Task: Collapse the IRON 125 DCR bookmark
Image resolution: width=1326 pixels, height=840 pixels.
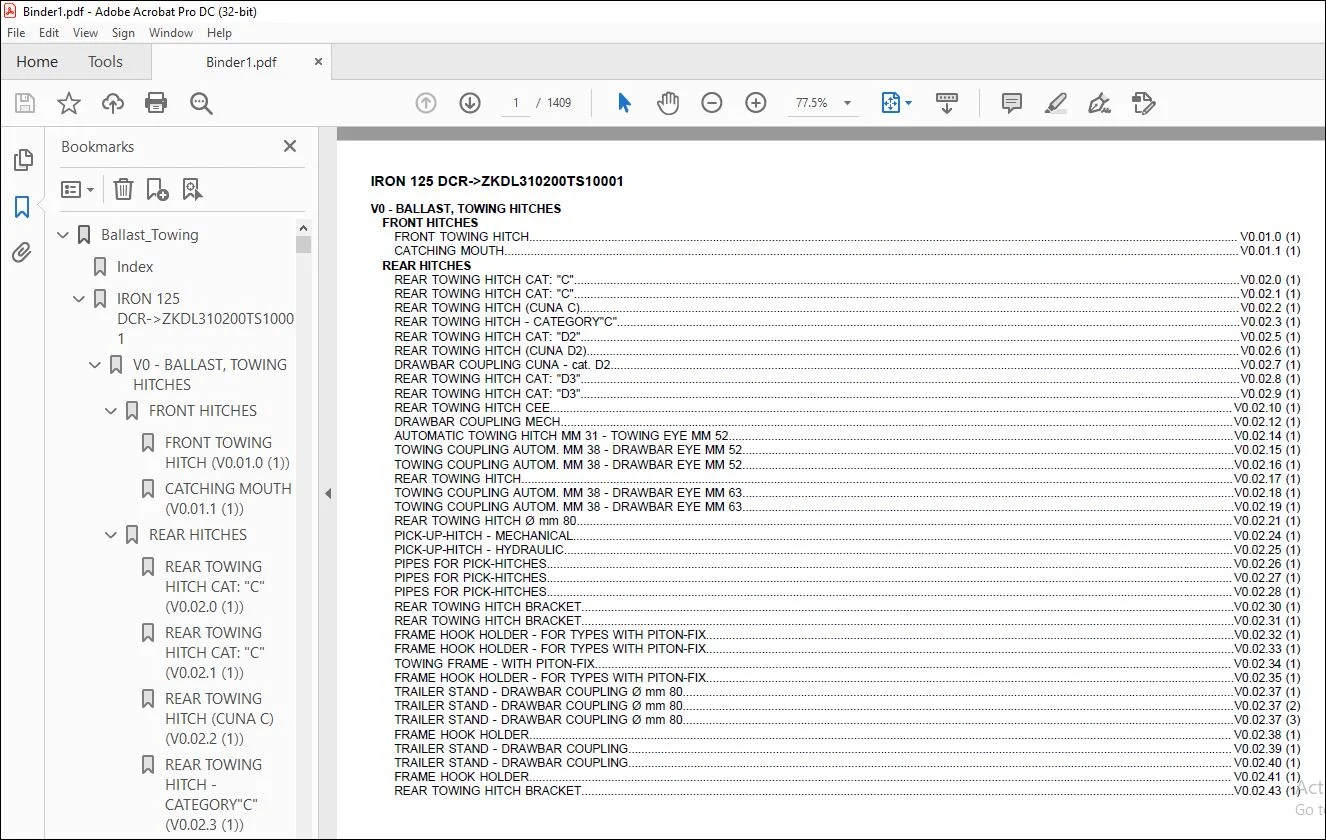Action: (x=80, y=299)
